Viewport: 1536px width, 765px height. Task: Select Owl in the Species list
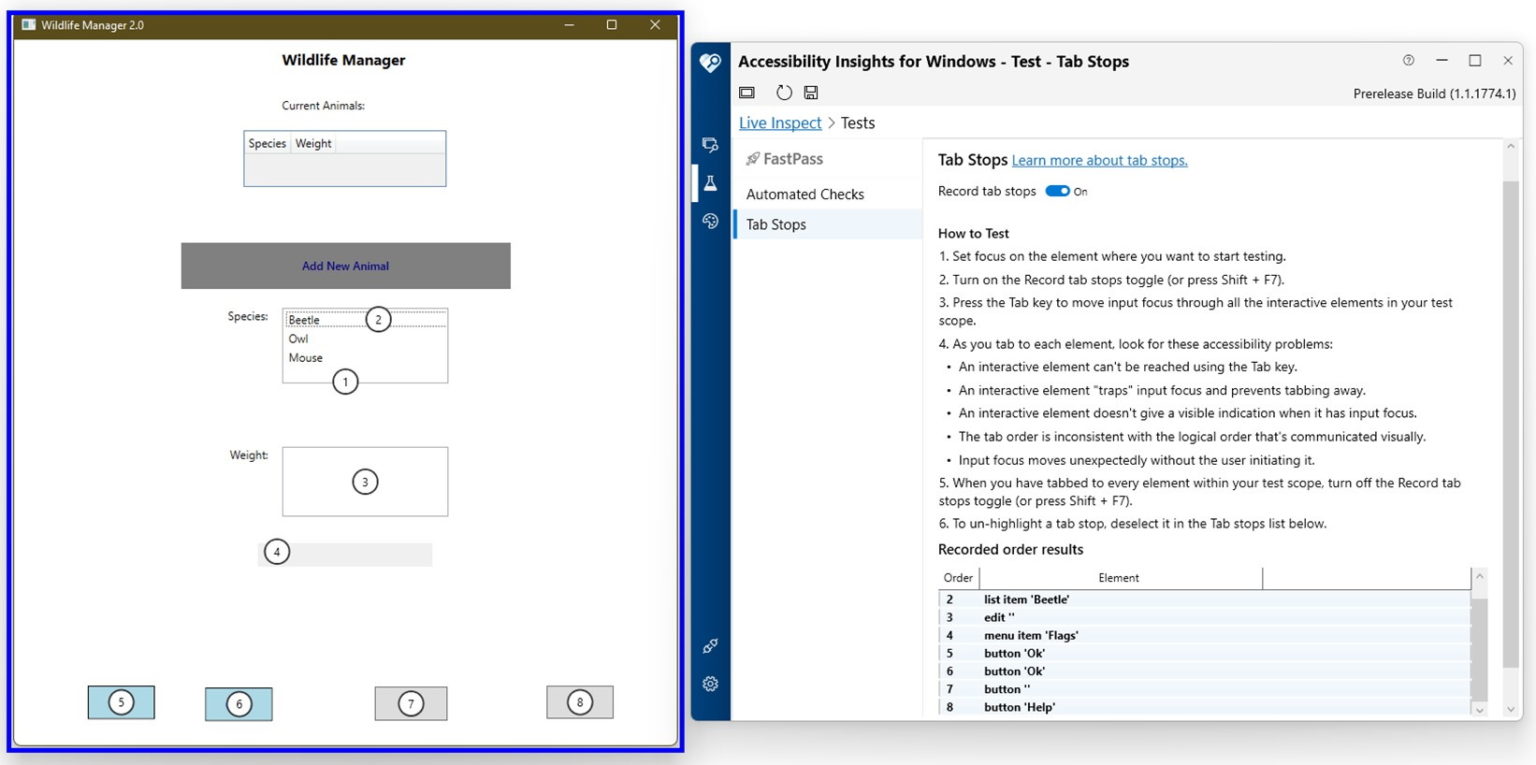click(x=298, y=338)
